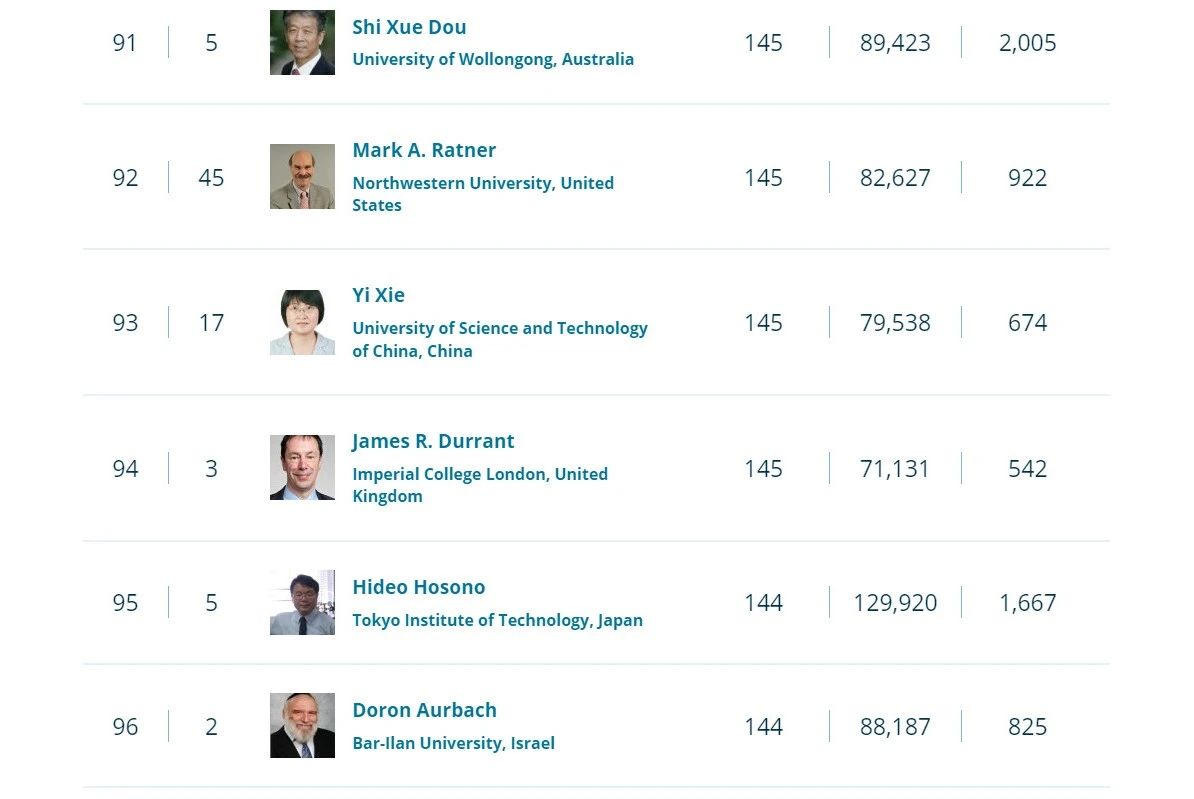
Task: Click James R. Durrant's profile photo
Action: 302,468
